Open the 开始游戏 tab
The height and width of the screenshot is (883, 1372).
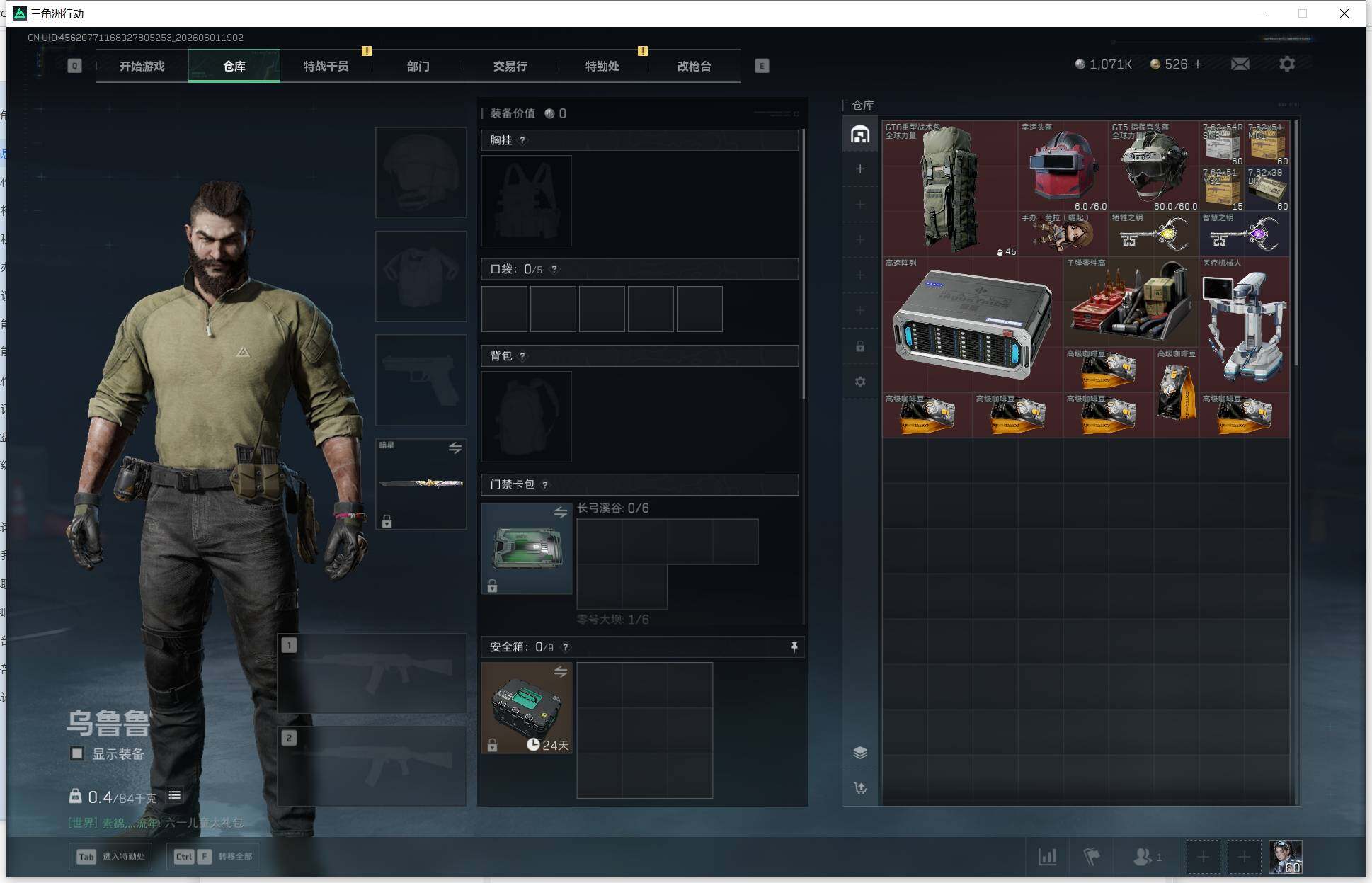coord(142,66)
